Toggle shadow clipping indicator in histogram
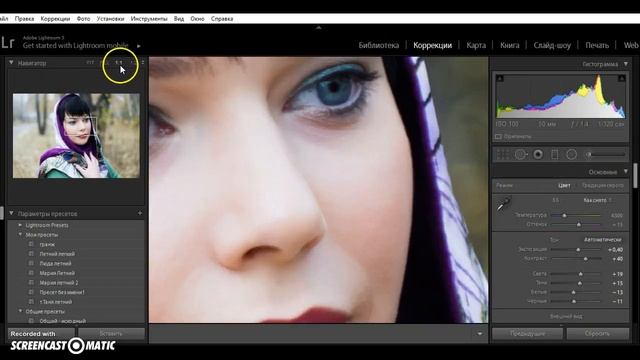Image resolution: width=640 pixels, height=360 pixels. (x=500, y=78)
